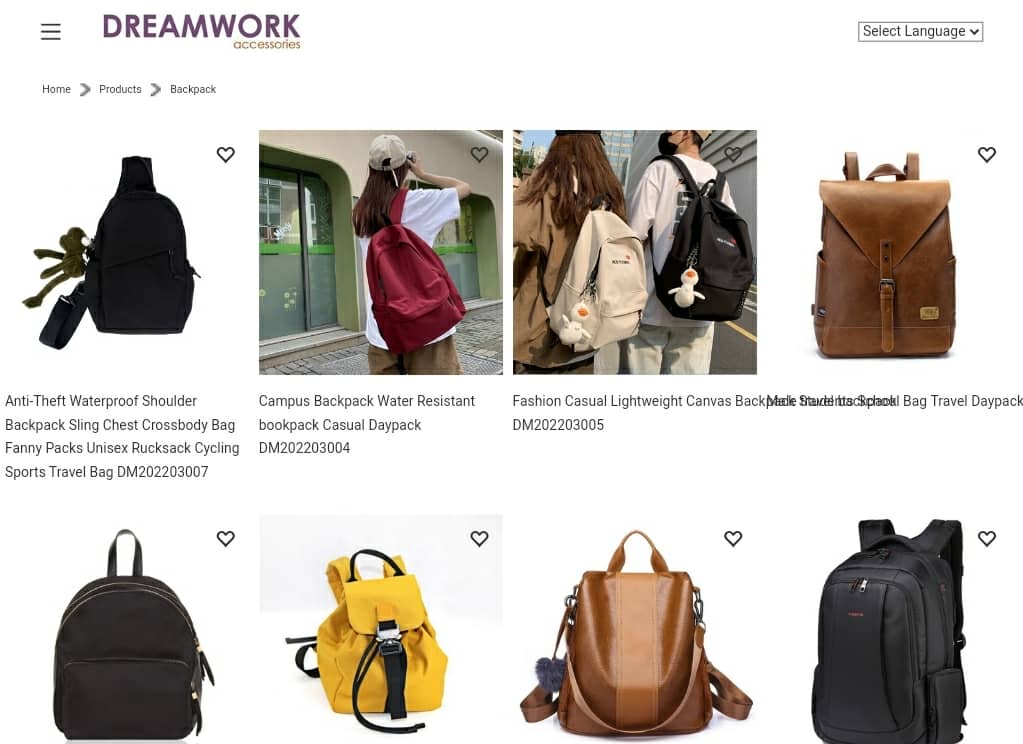Toggle wishlist heart on red campus backpack
1023x744 pixels.
(480, 155)
